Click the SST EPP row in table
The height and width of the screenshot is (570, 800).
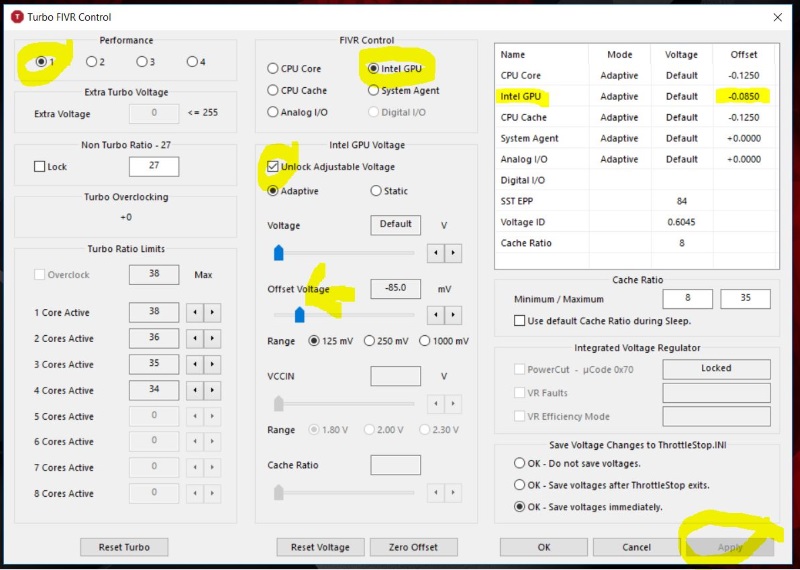coord(636,201)
